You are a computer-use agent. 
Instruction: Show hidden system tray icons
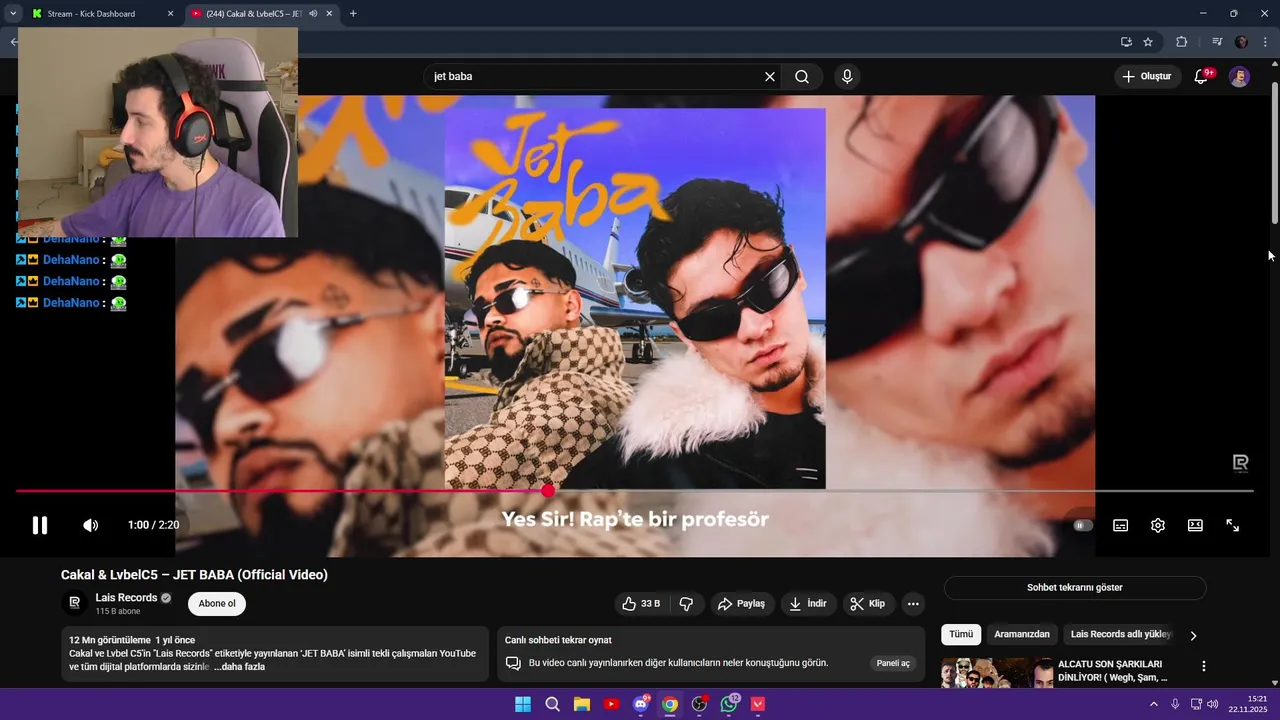pos(1154,704)
